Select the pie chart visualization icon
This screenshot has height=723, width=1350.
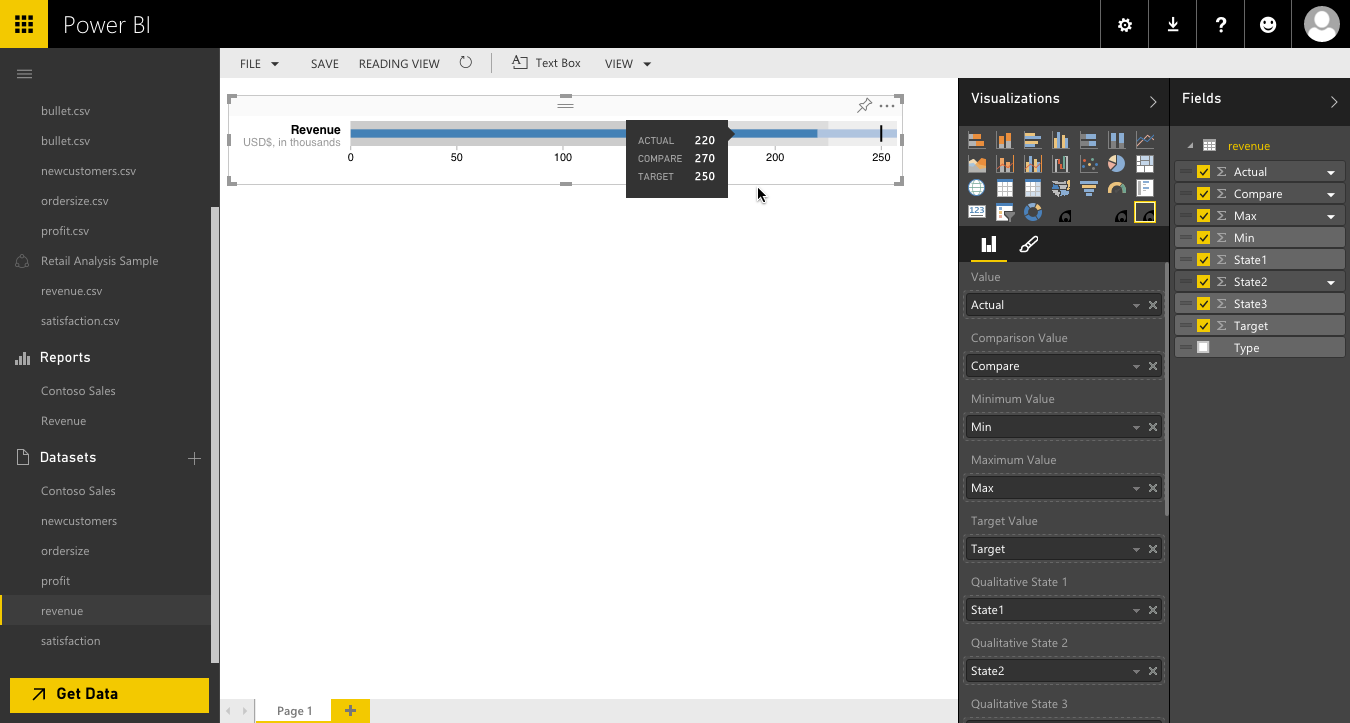(x=1117, y=163)
